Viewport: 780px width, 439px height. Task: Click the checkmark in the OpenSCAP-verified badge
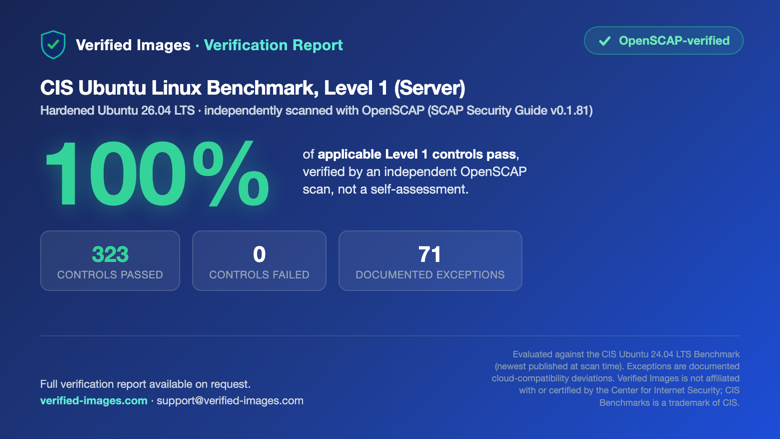[x=604, y=41]
